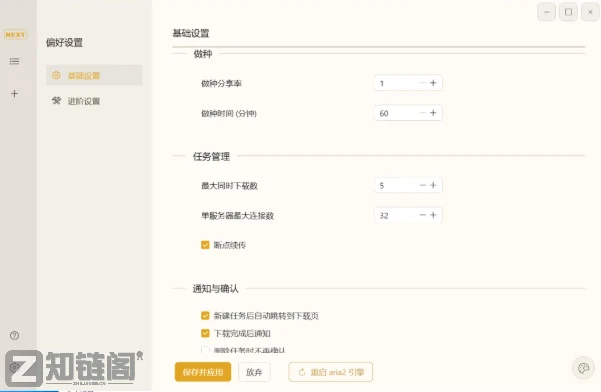Click the 偏好设置 title text
This screenshot has width=601, height=392.
coord(64,43)
